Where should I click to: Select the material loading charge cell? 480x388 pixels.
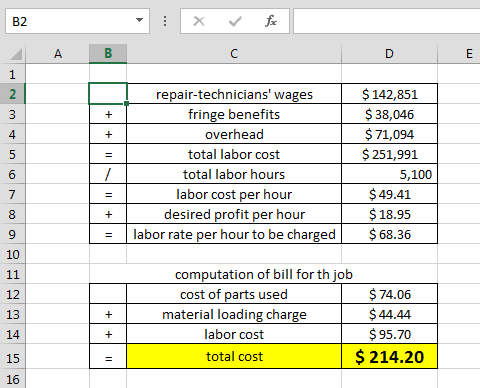coord(234,314)
